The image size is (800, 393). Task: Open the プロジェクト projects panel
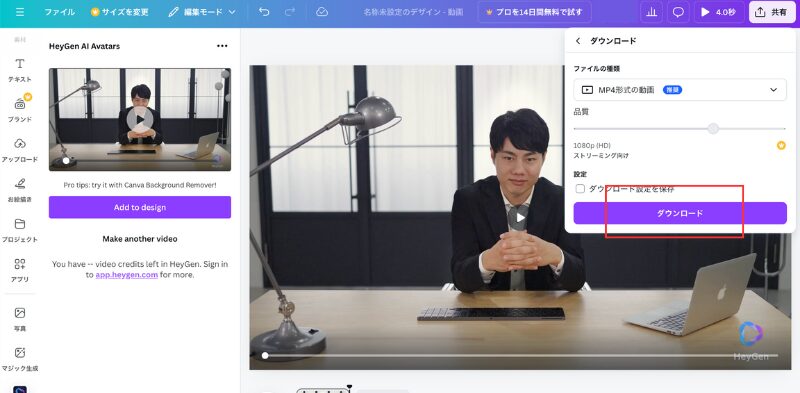point(20,230)
